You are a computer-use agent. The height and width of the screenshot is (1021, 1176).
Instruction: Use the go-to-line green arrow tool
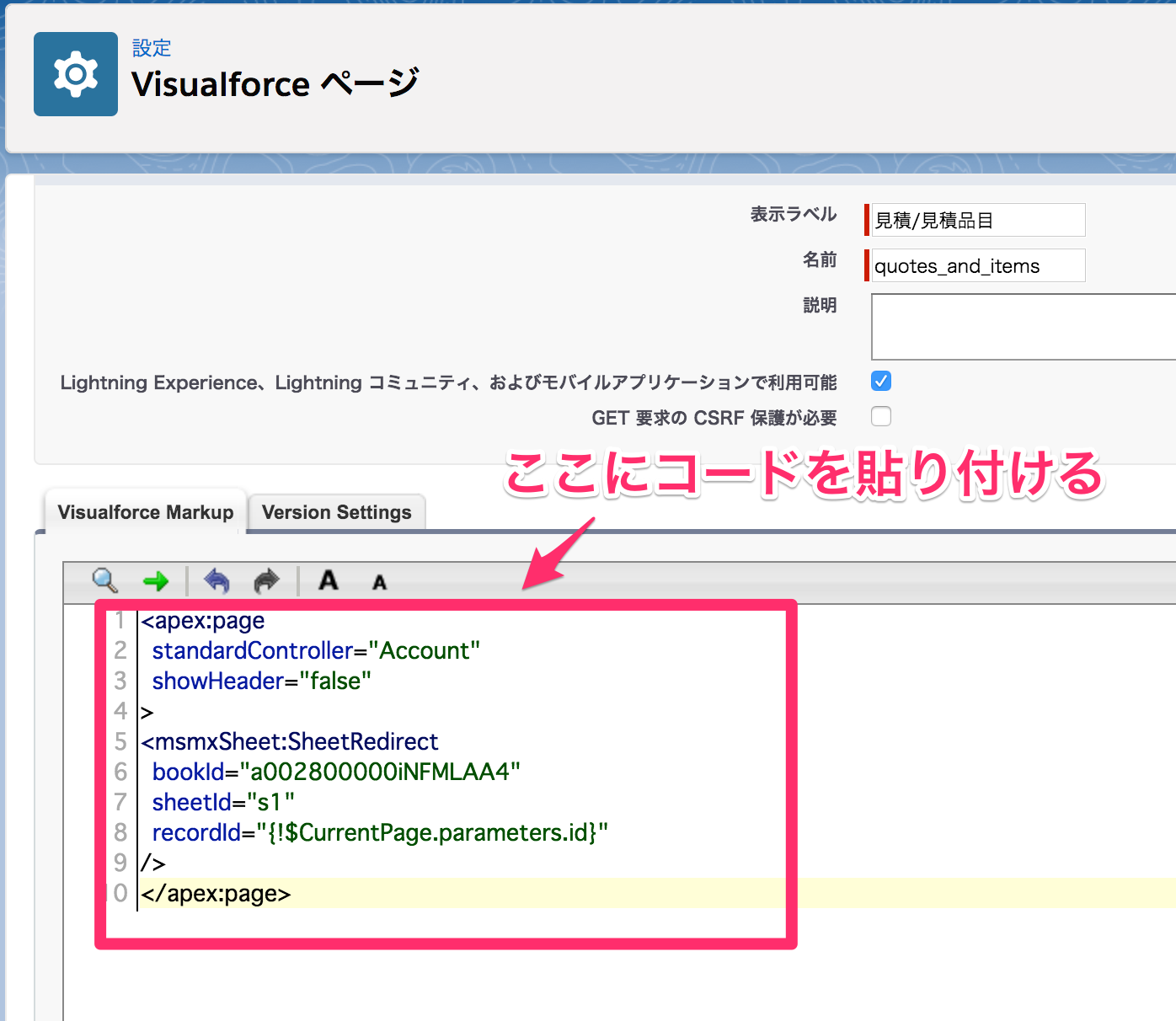click(157, 580)
